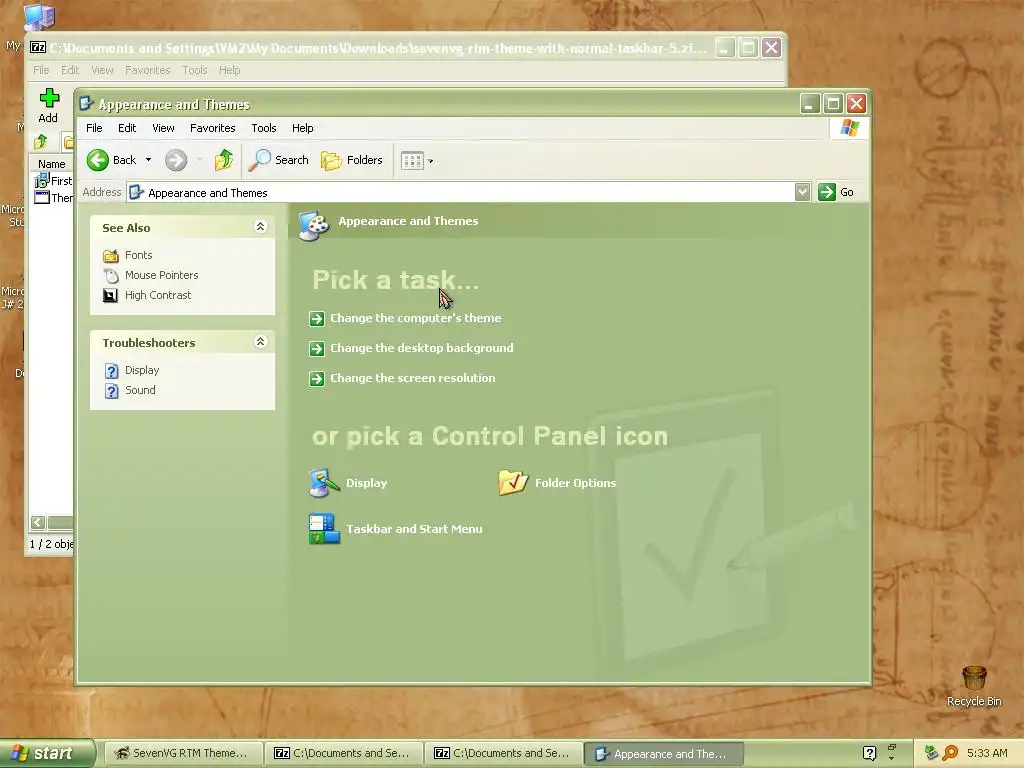The image size is (1024, 768).
Task: Open Fonts from See Also
Action: 138,255
